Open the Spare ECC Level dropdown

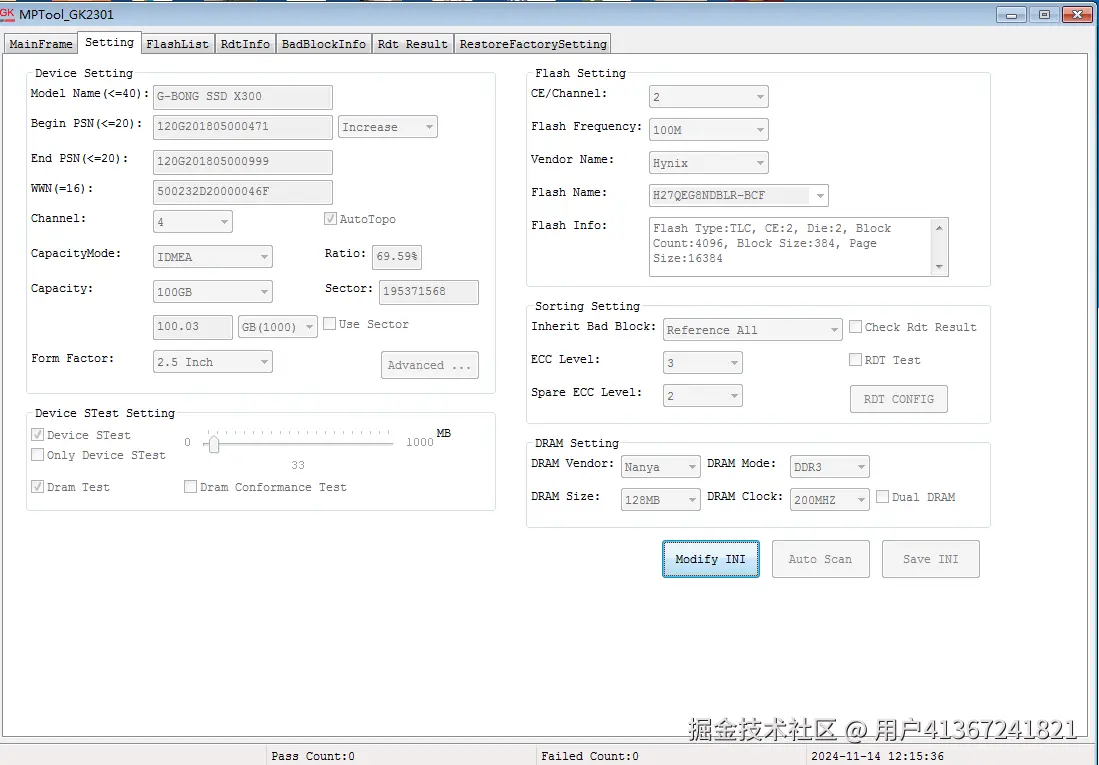pyautogui.click(x=702, y=395)
